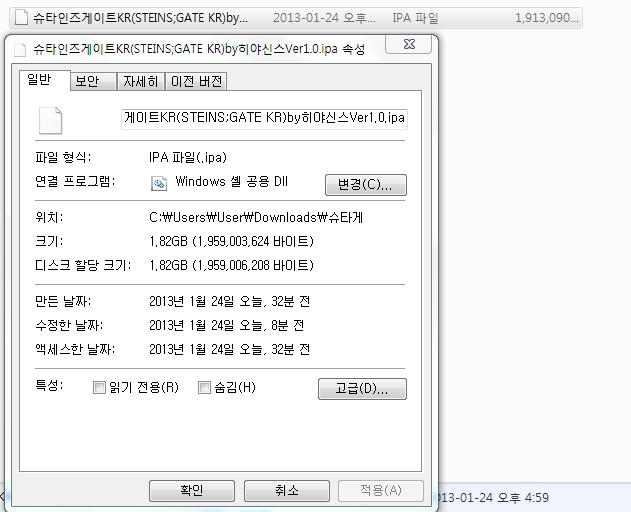Toggle the 읽기 전용(R) checkbox
The image size is (631, 512).
99,388
